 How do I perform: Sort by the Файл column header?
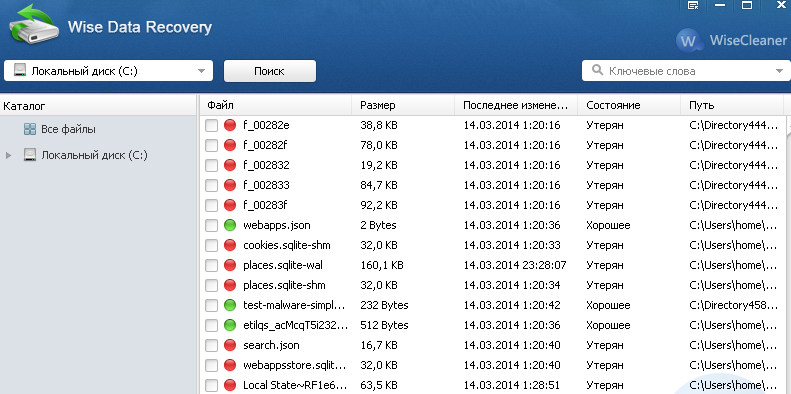(x=276, y=105)
